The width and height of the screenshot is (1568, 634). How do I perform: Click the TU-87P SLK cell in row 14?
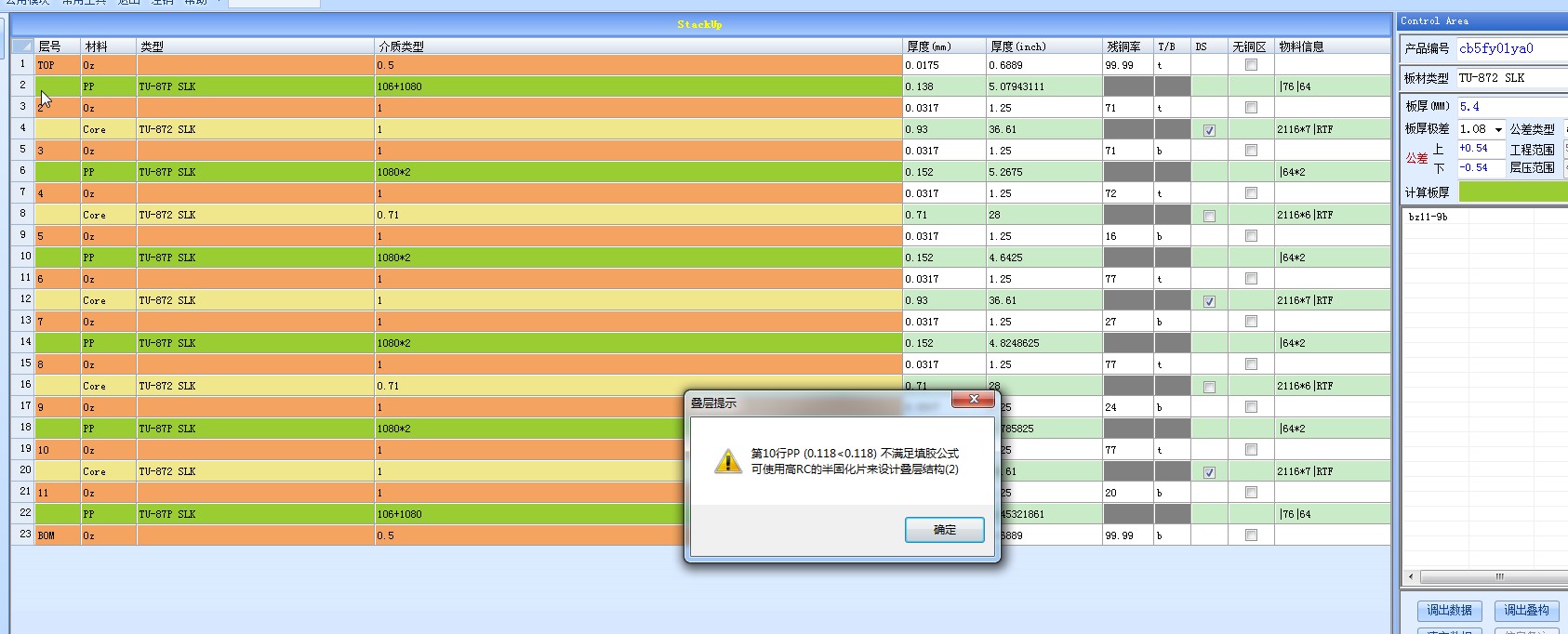pos(256,343)
